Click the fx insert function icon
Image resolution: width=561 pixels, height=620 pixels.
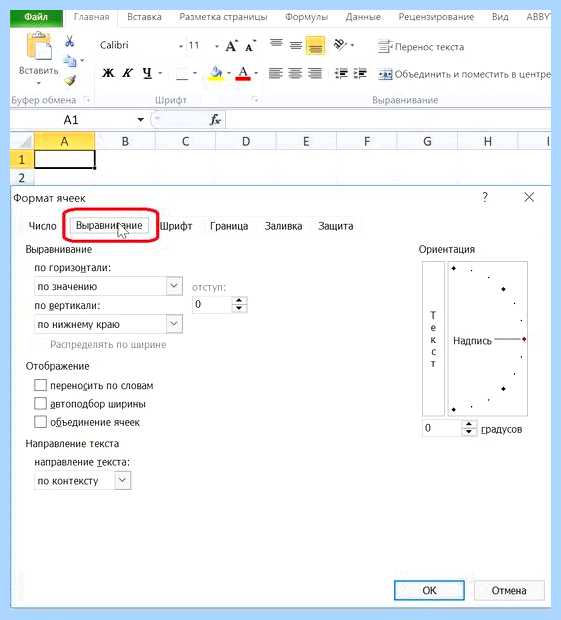215,119
